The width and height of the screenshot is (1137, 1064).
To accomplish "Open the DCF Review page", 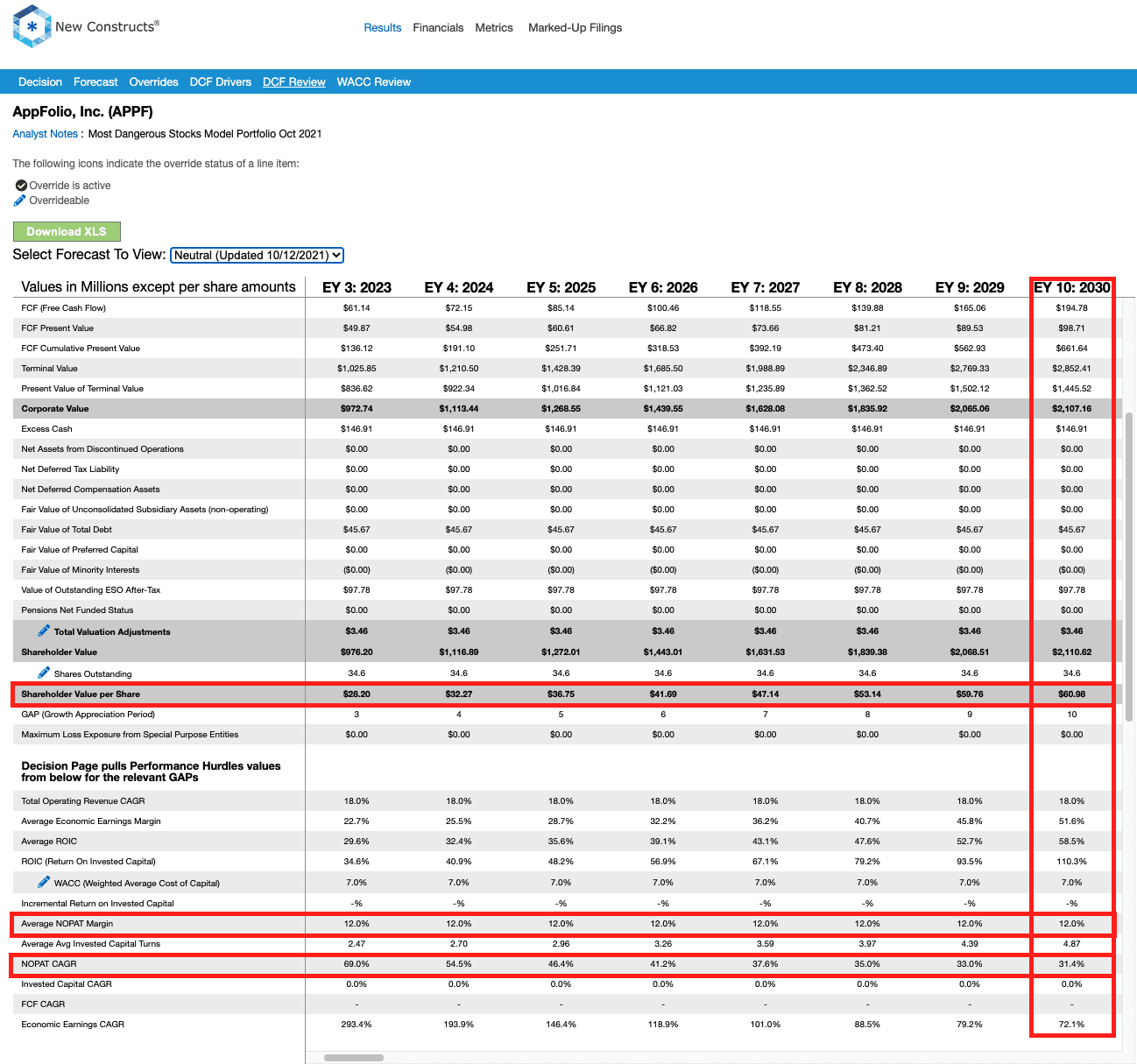I will [294, 82].
